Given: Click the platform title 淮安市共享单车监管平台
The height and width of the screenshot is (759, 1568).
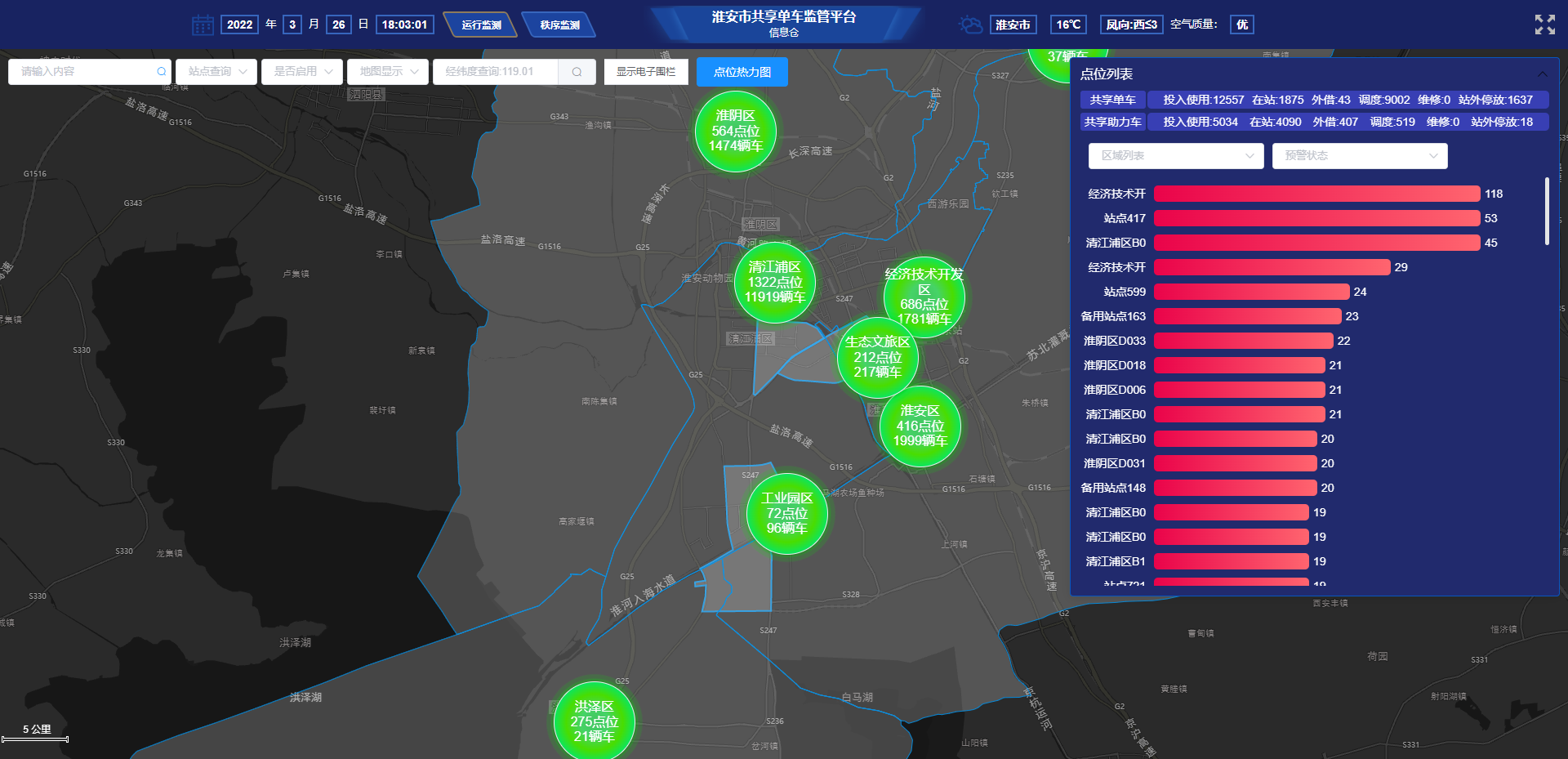Looking at the screenshot, I should (x=783, y=16).
